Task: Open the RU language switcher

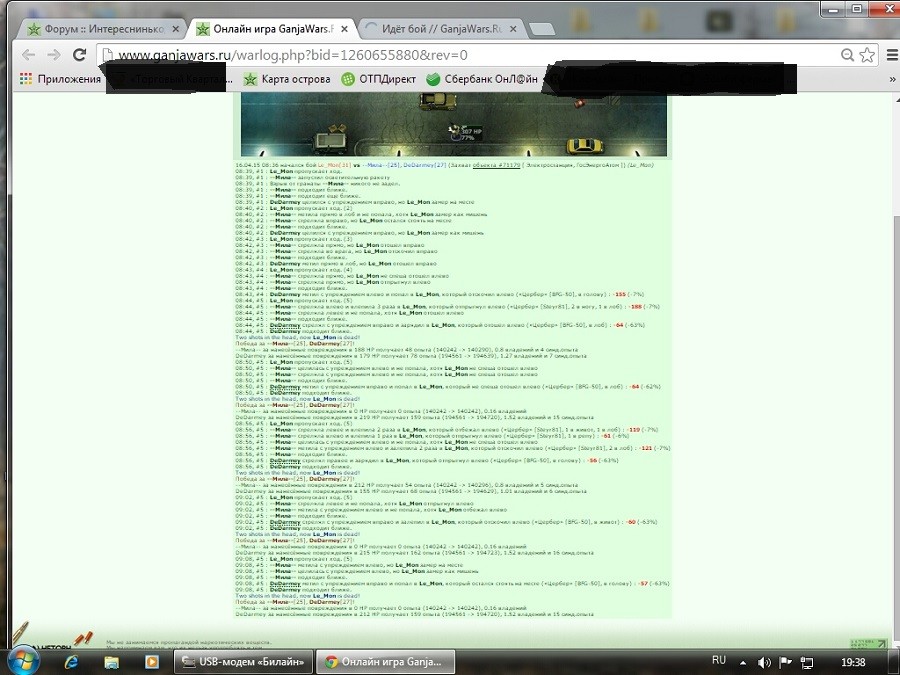Action: 719,661
